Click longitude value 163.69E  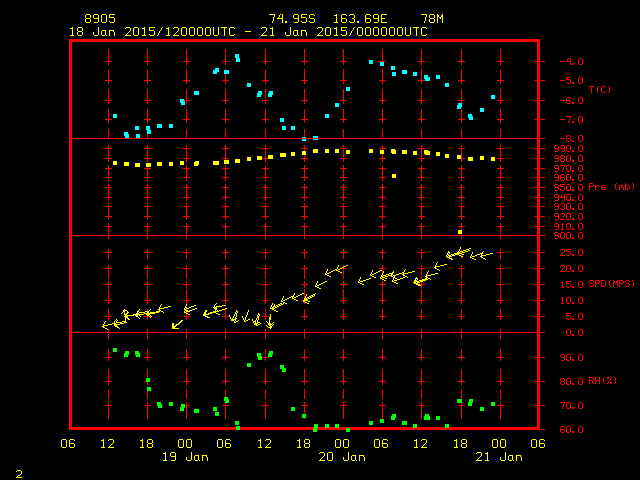(360, 19)
